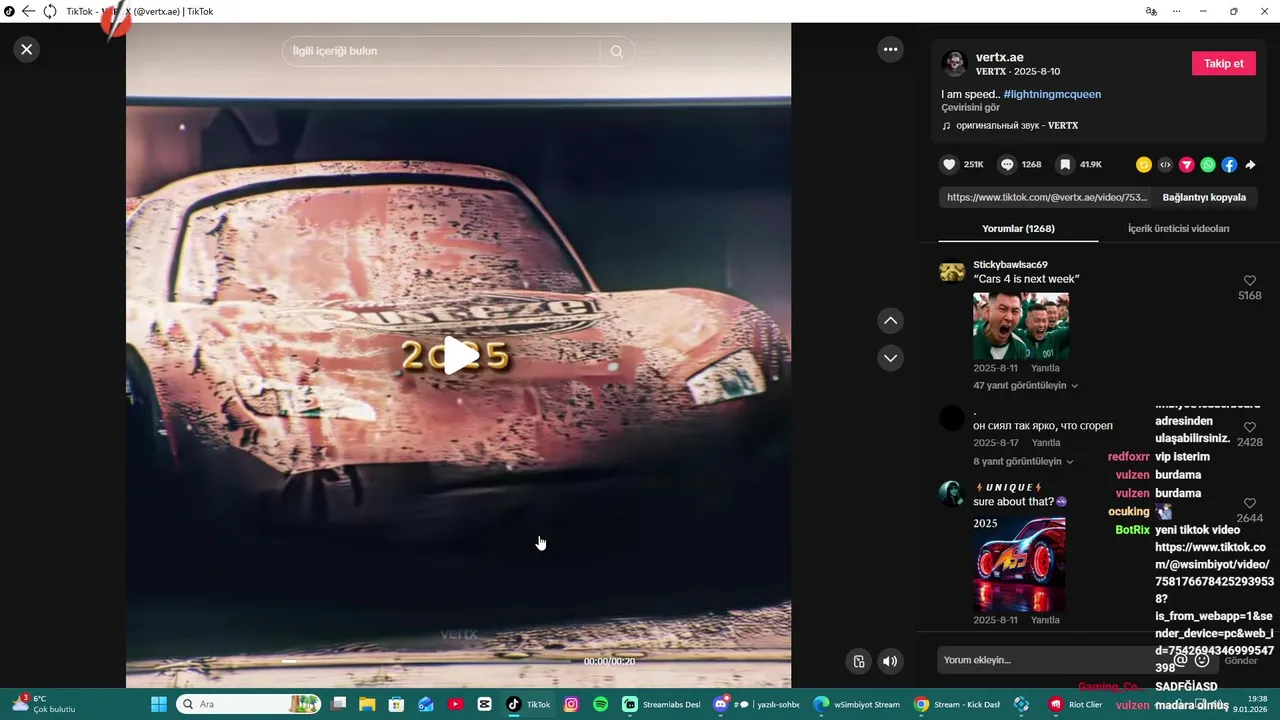This screenshot has width=1280, height=720.
Task: Open browser translate icon in title bar
Action: [x=1151, y=11]
